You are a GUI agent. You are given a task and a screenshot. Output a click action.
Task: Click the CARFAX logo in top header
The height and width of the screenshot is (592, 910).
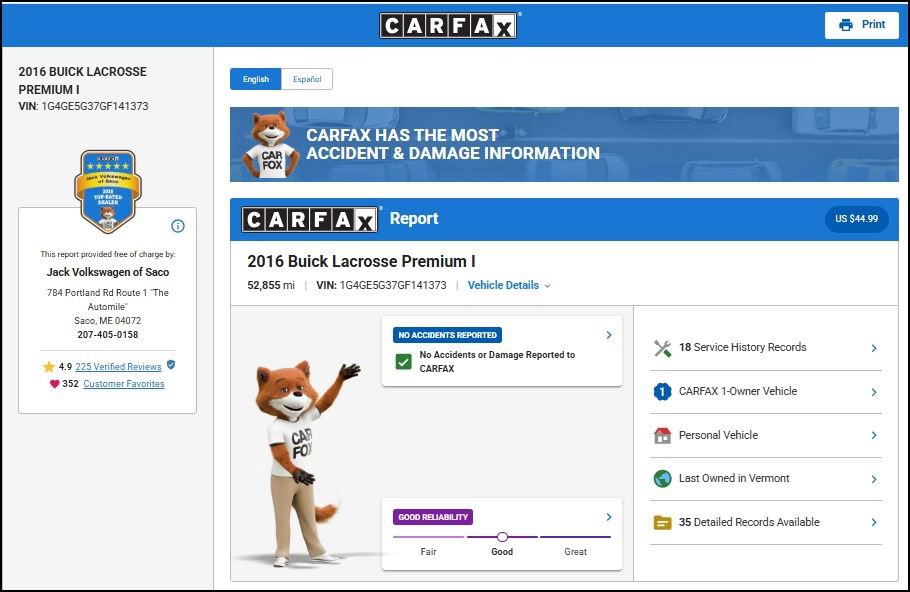tap(448, 26)
